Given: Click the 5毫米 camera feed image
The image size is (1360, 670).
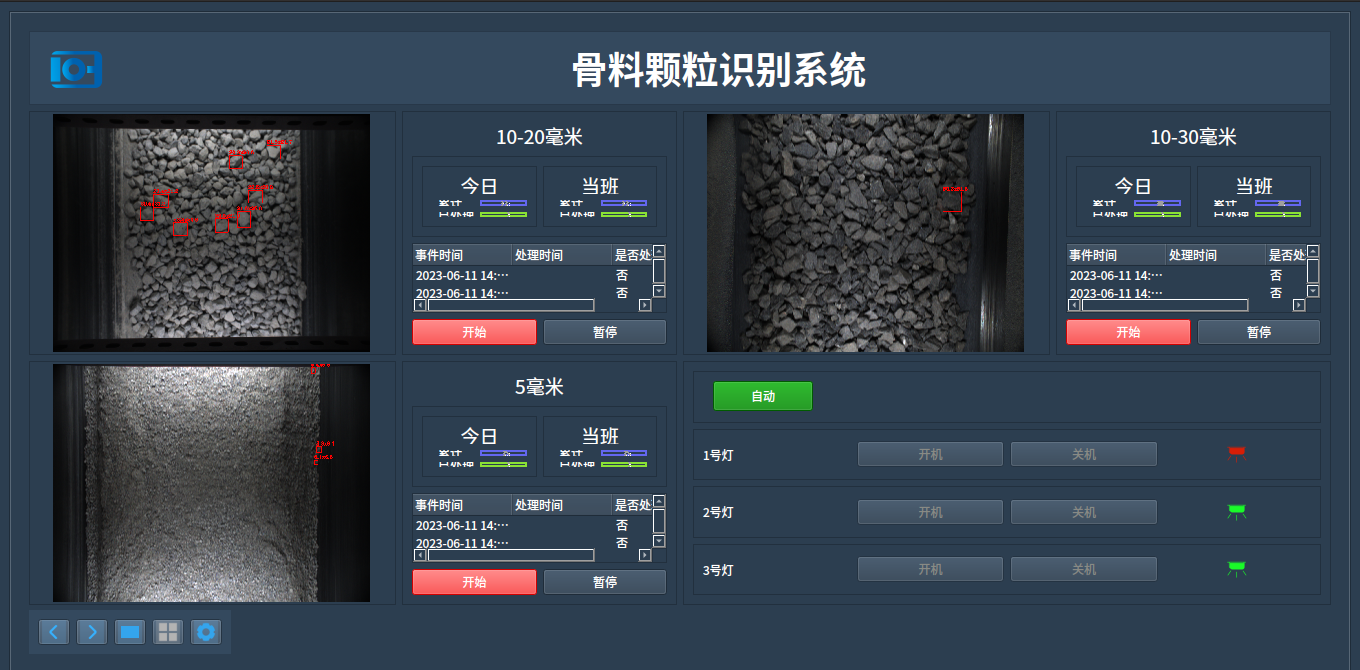Looking at the screenshot, I should point(211,483).
